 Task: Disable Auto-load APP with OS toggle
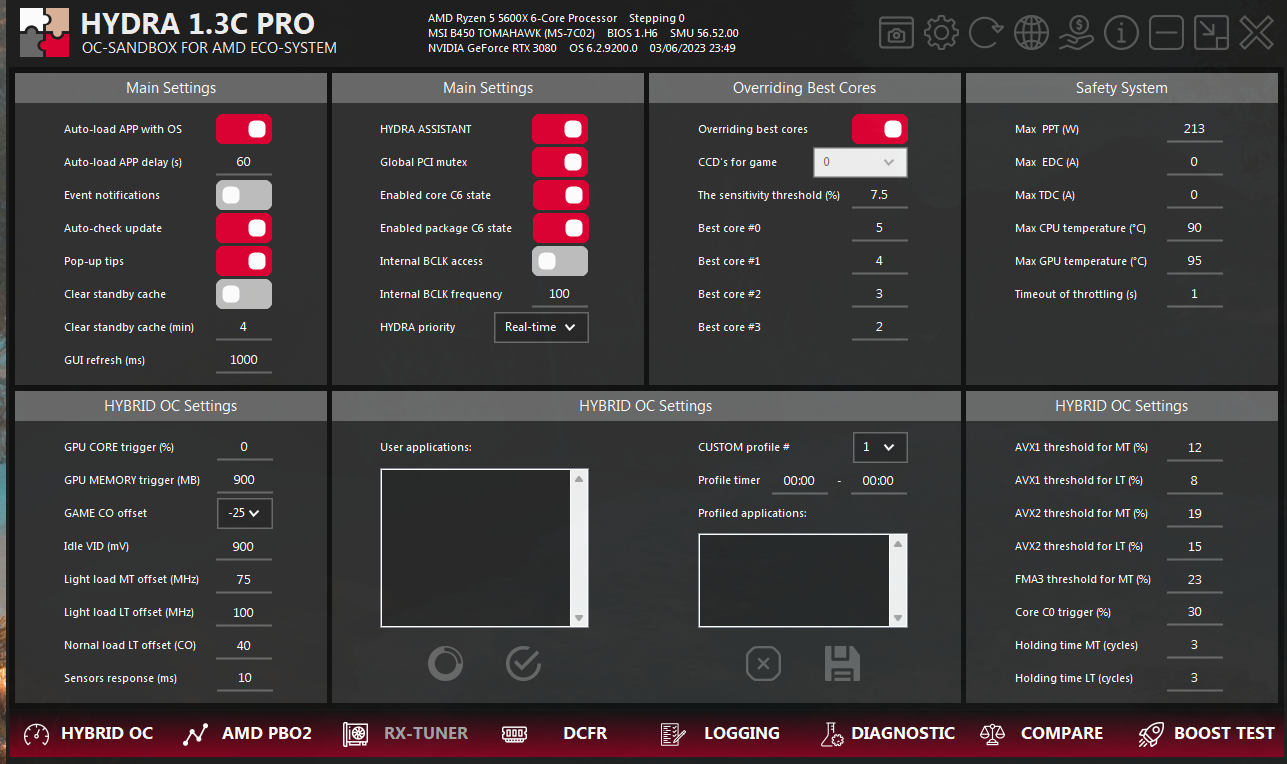pos(244,129)
